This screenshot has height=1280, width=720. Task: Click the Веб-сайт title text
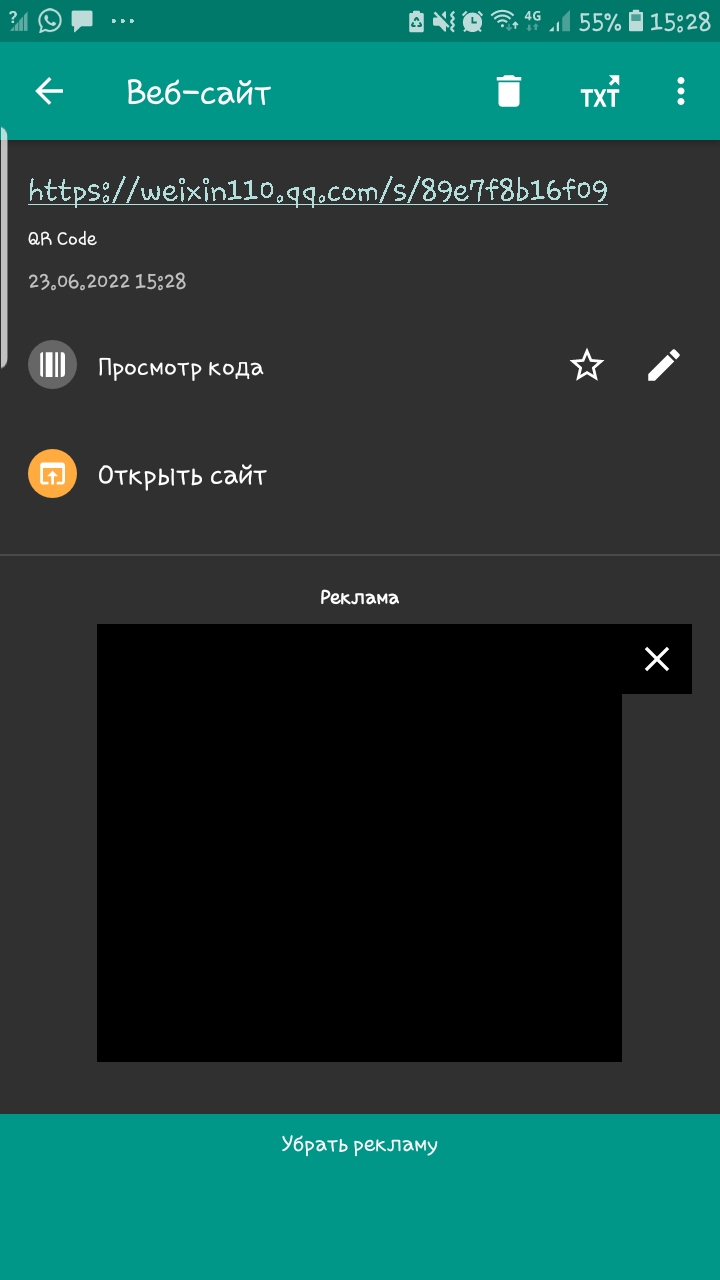point(199,93)
